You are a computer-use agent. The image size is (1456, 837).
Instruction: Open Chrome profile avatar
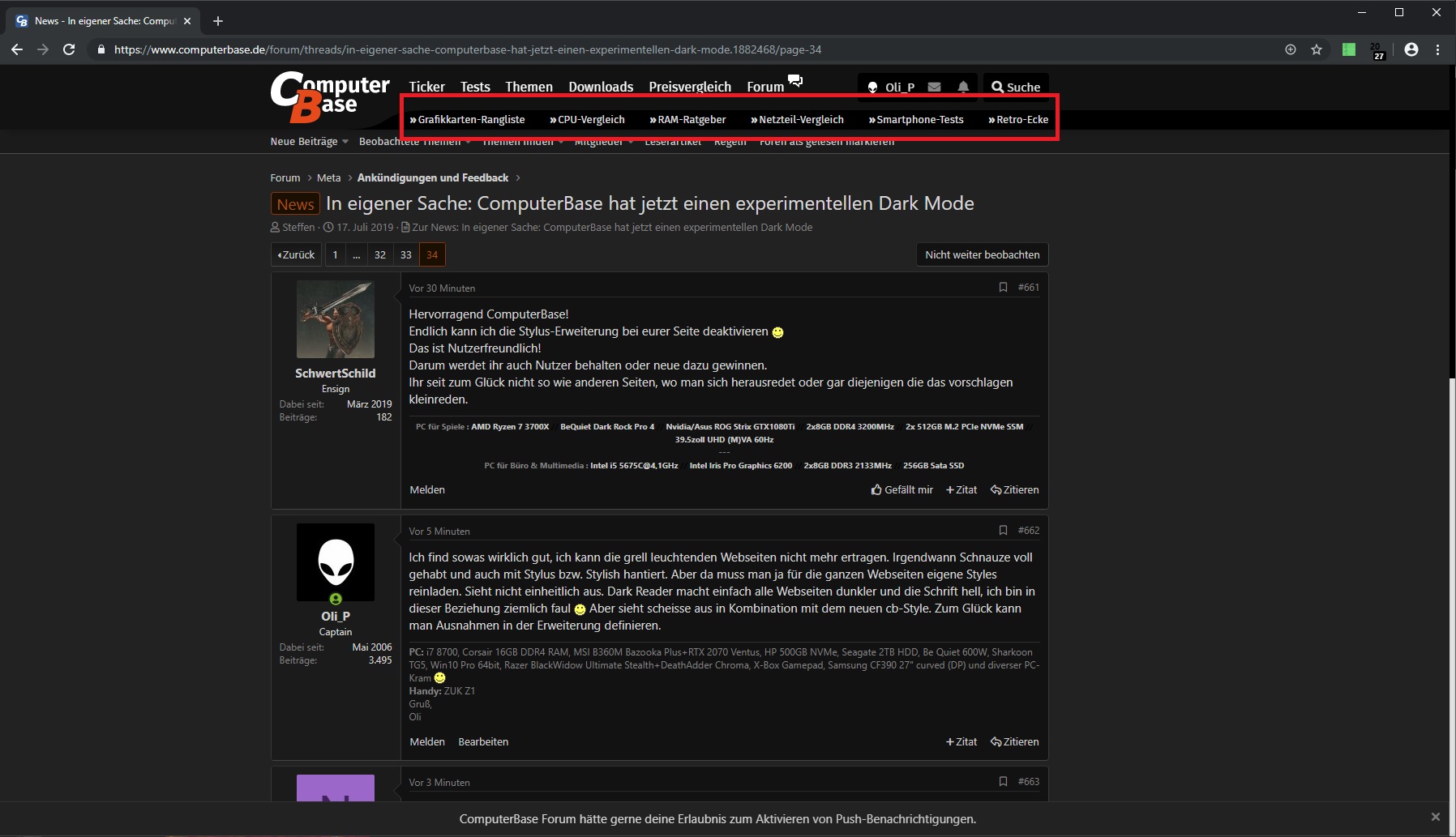1411,49
